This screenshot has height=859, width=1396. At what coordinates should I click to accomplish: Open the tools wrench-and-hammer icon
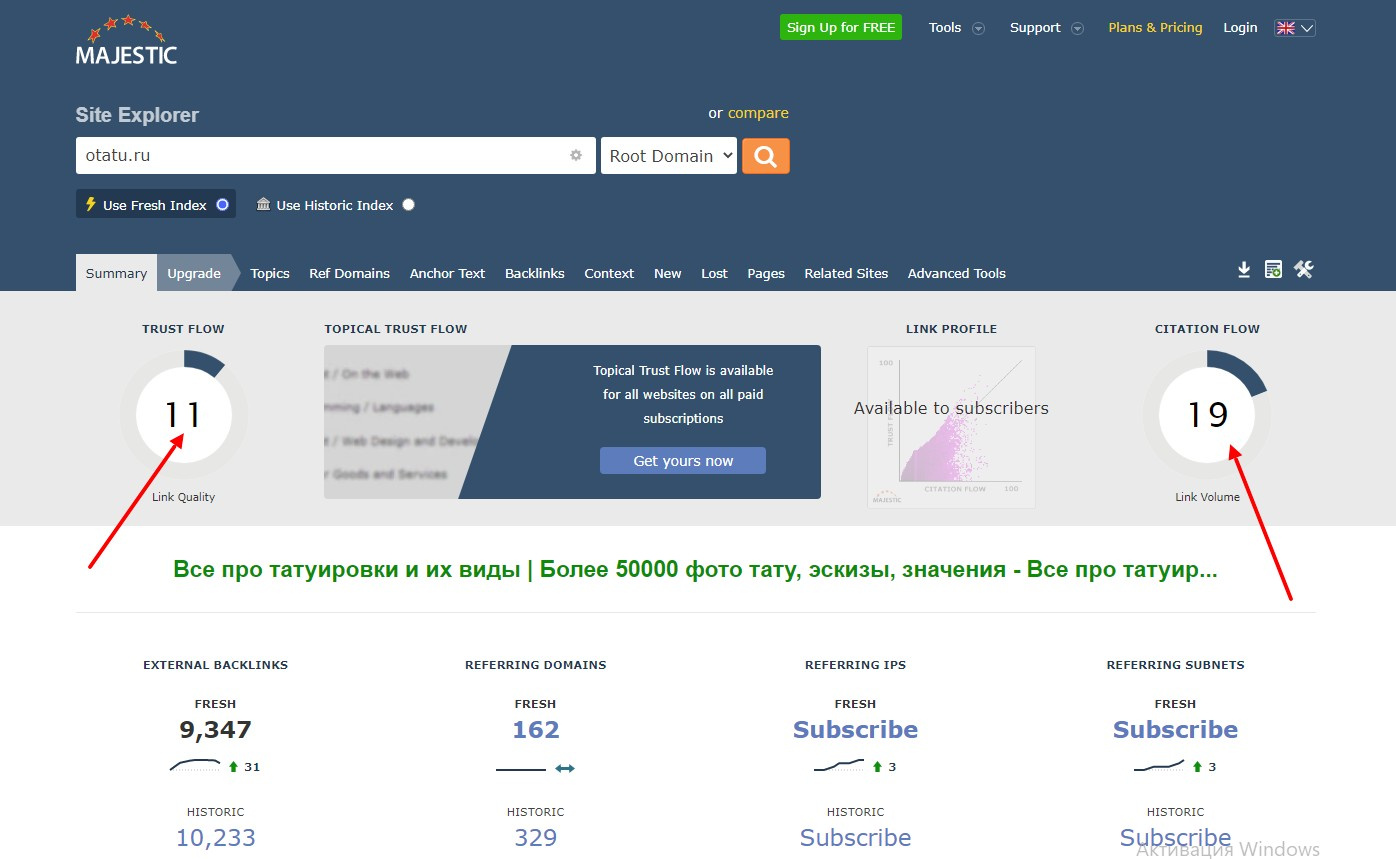point(1303,269)
